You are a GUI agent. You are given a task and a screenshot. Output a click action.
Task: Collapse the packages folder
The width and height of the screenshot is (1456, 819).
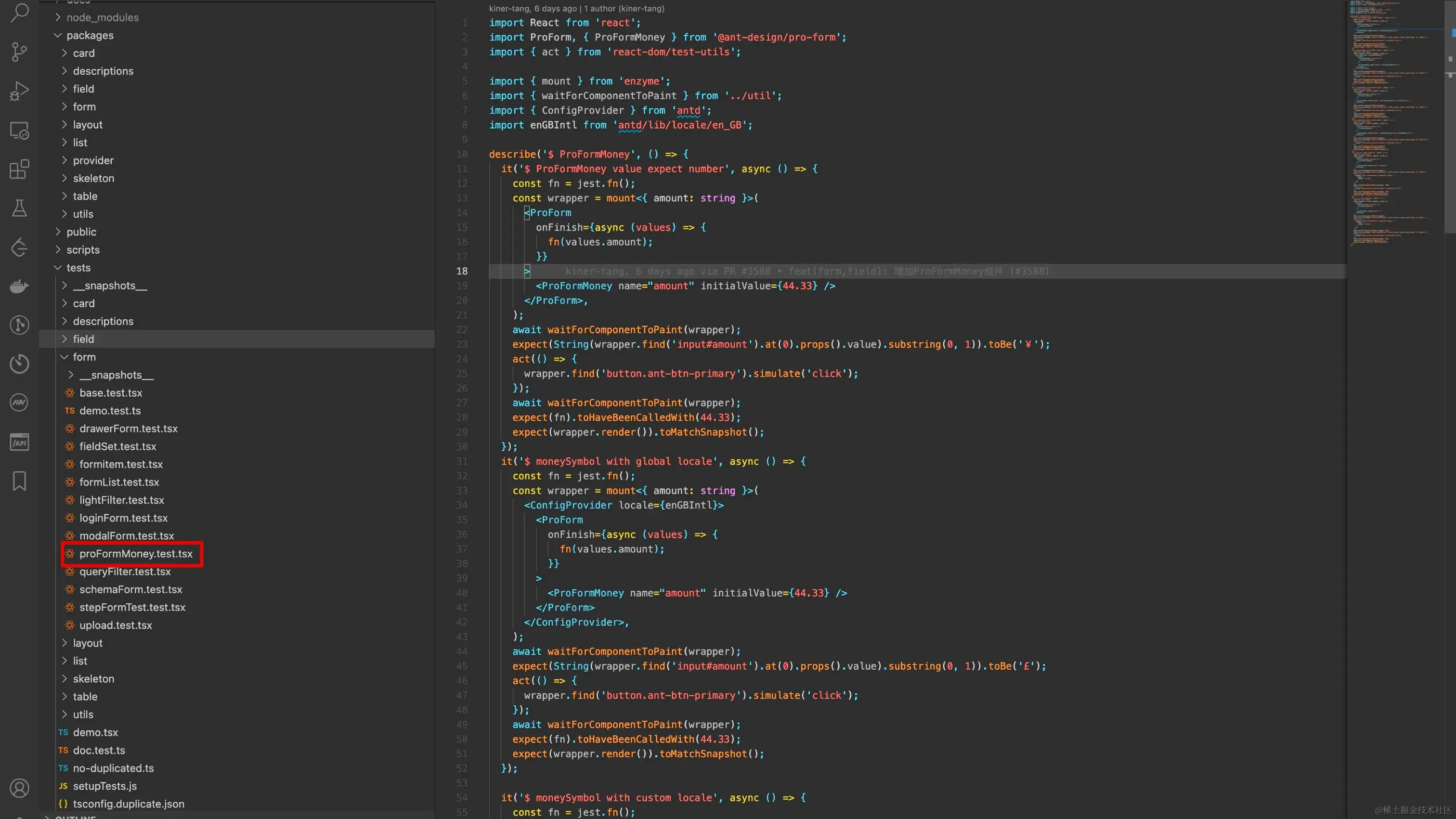point(90,35)
